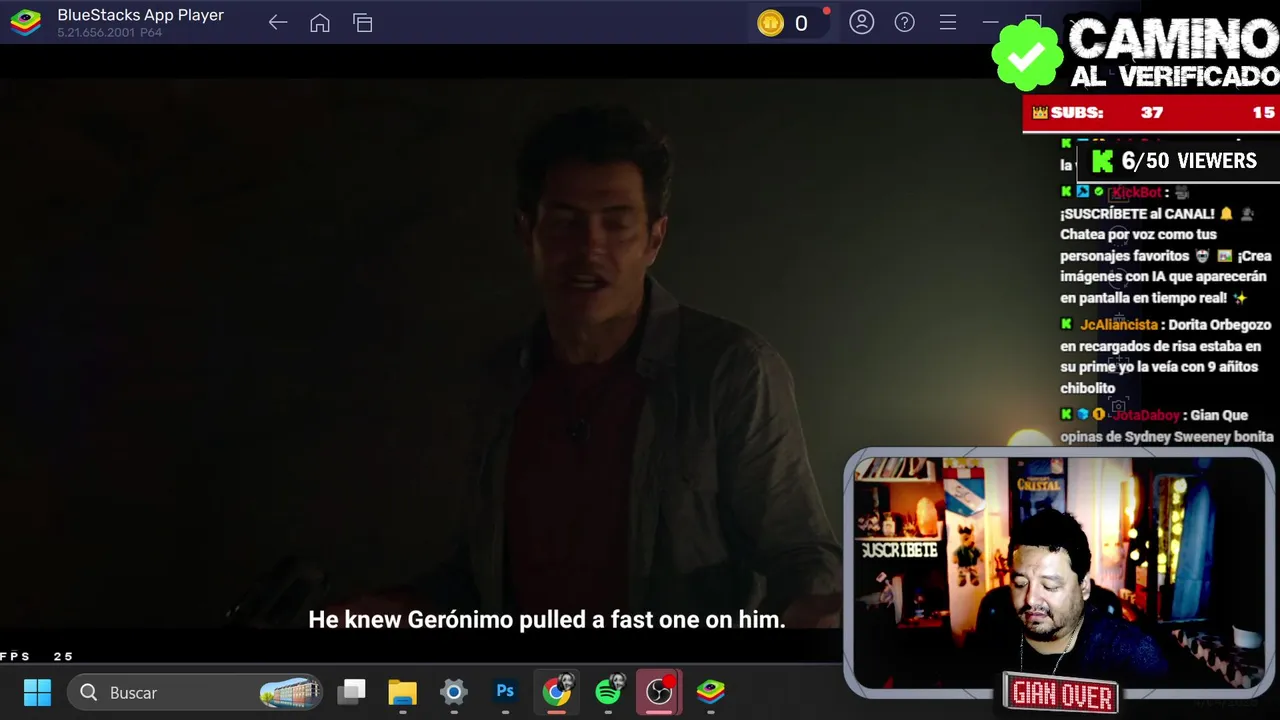Click the FPS 25 counter

click(37, 657)
